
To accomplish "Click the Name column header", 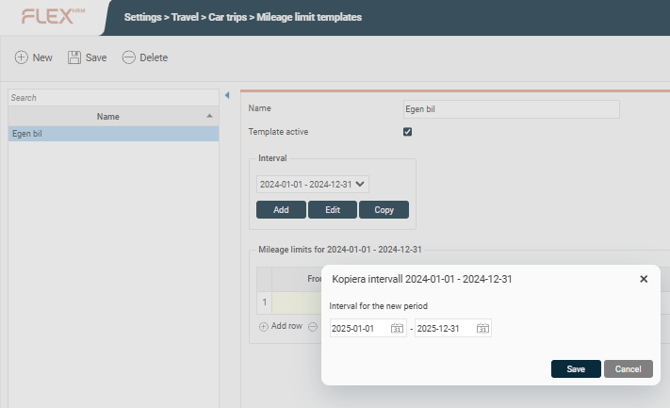I will [x=108, y=116].
